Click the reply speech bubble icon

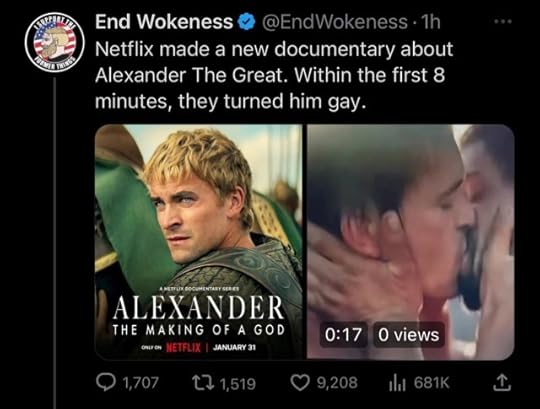(x=105, y=382)
